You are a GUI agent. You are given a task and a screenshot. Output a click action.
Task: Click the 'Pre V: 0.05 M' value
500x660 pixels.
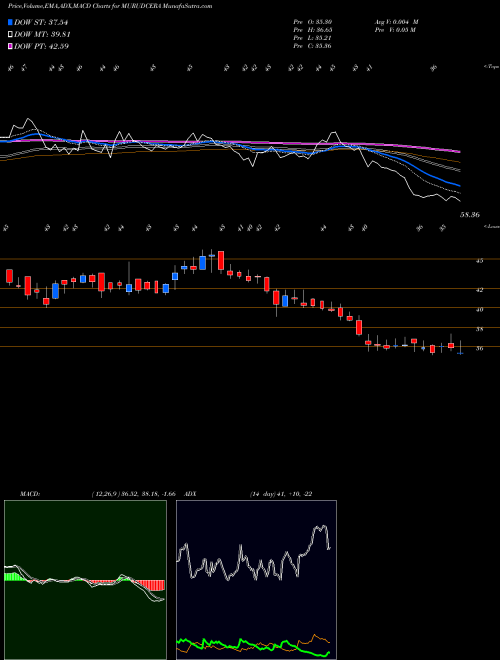(395, 30)
